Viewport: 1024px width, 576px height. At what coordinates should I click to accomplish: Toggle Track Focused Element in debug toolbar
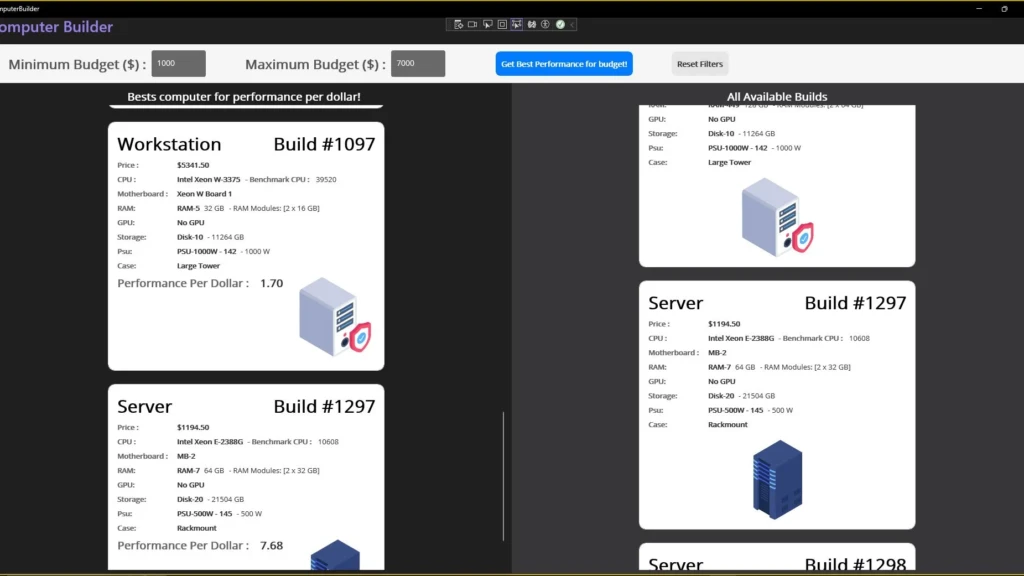[x=517, y=24]
